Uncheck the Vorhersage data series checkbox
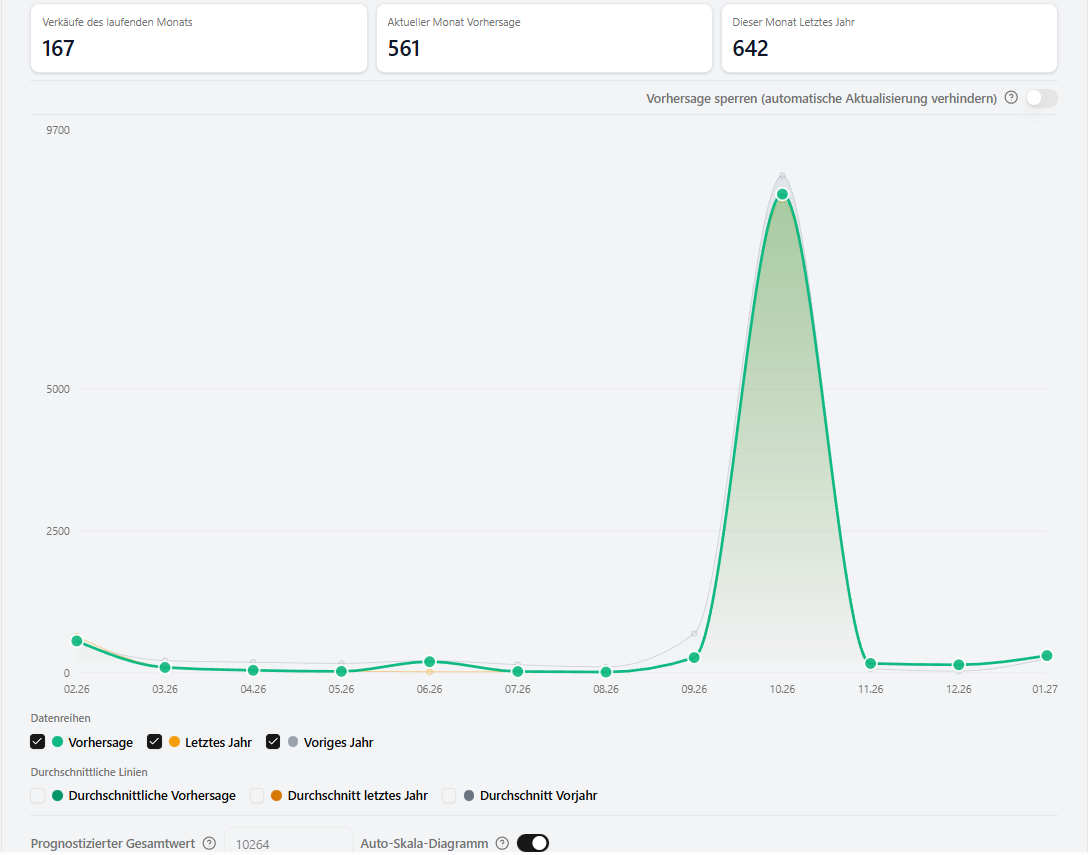Screen dimensions: 1088x855 (37, 742)
